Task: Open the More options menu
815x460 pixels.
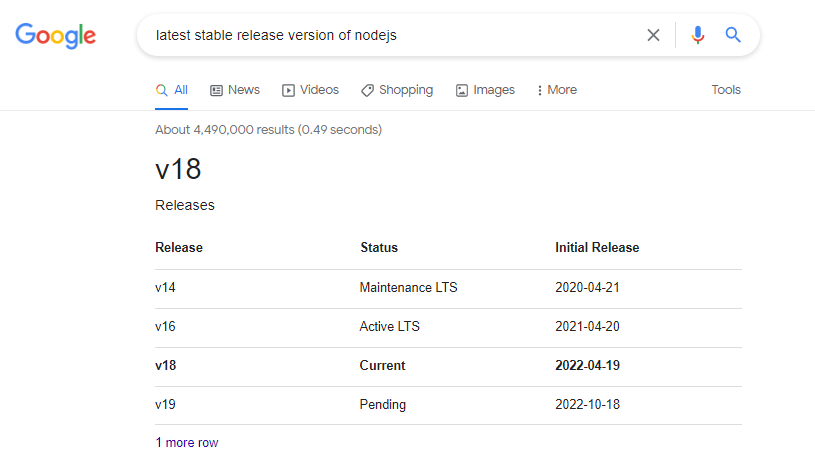Action: point(557,90)
